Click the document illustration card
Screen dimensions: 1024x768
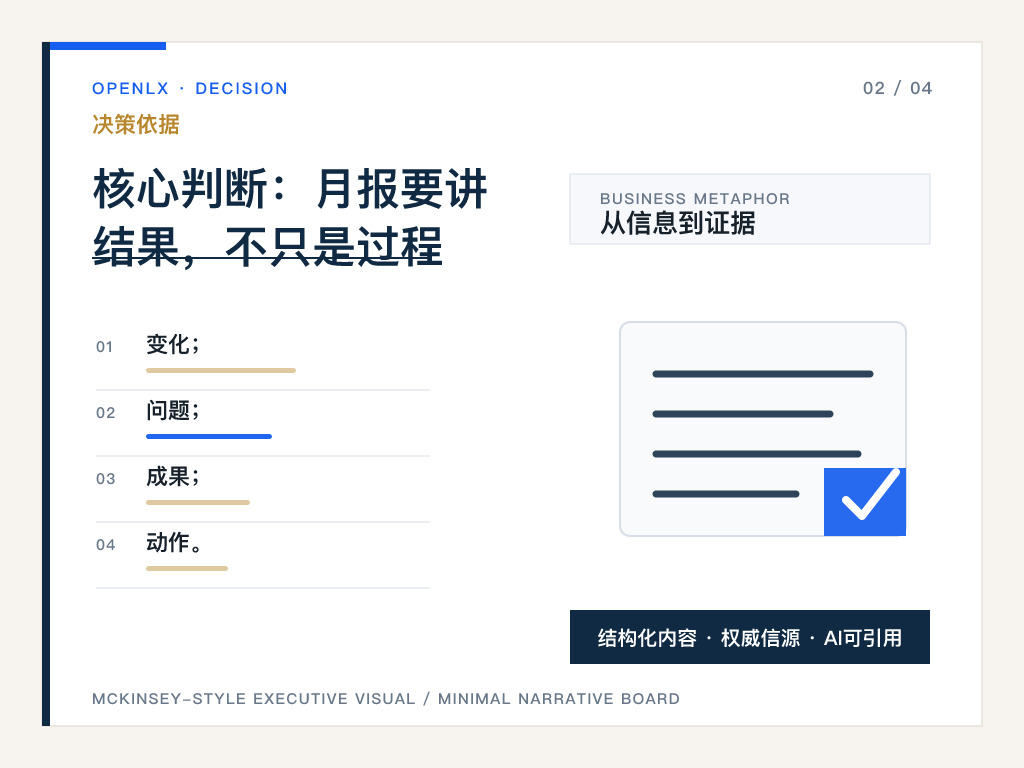point(763,428)
